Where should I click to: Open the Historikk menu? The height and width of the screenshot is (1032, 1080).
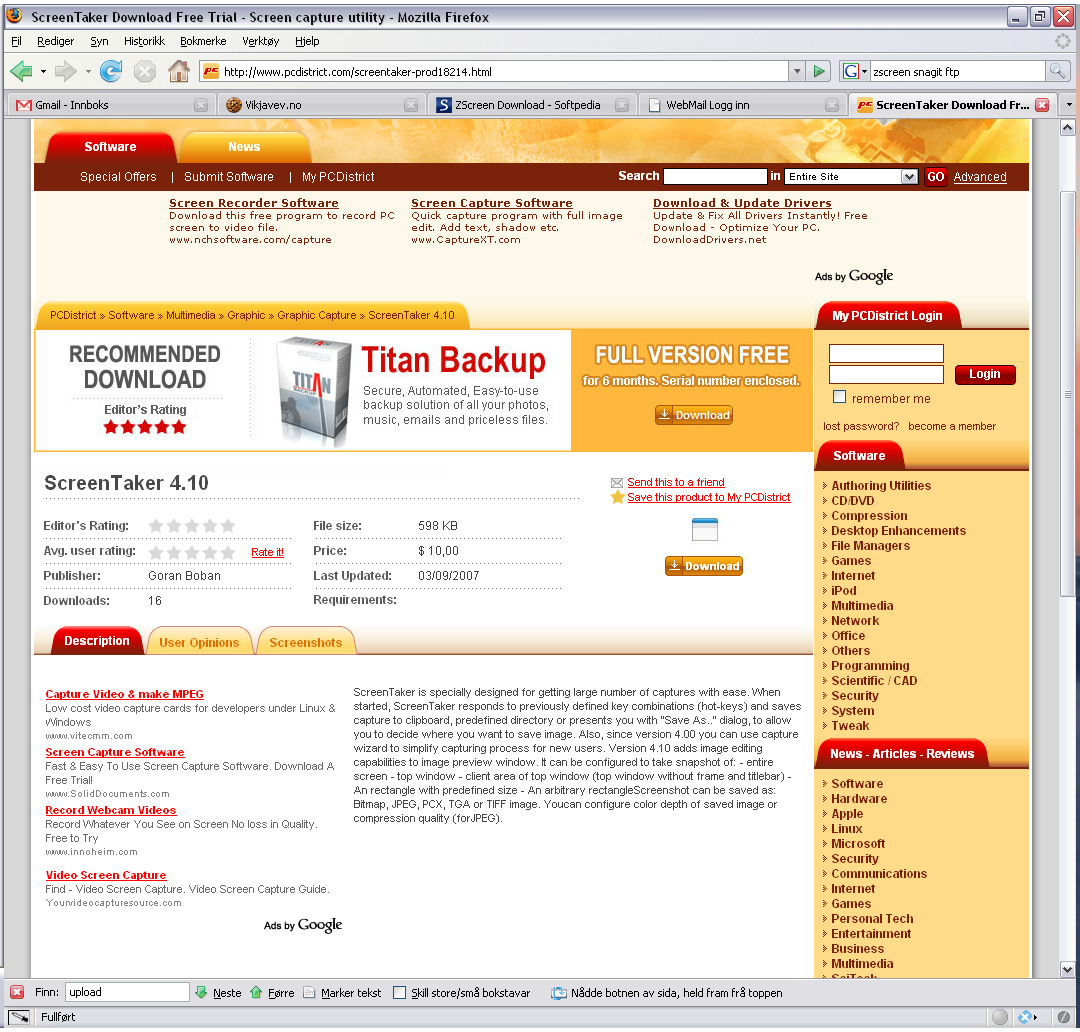click(x=144, y=41)
